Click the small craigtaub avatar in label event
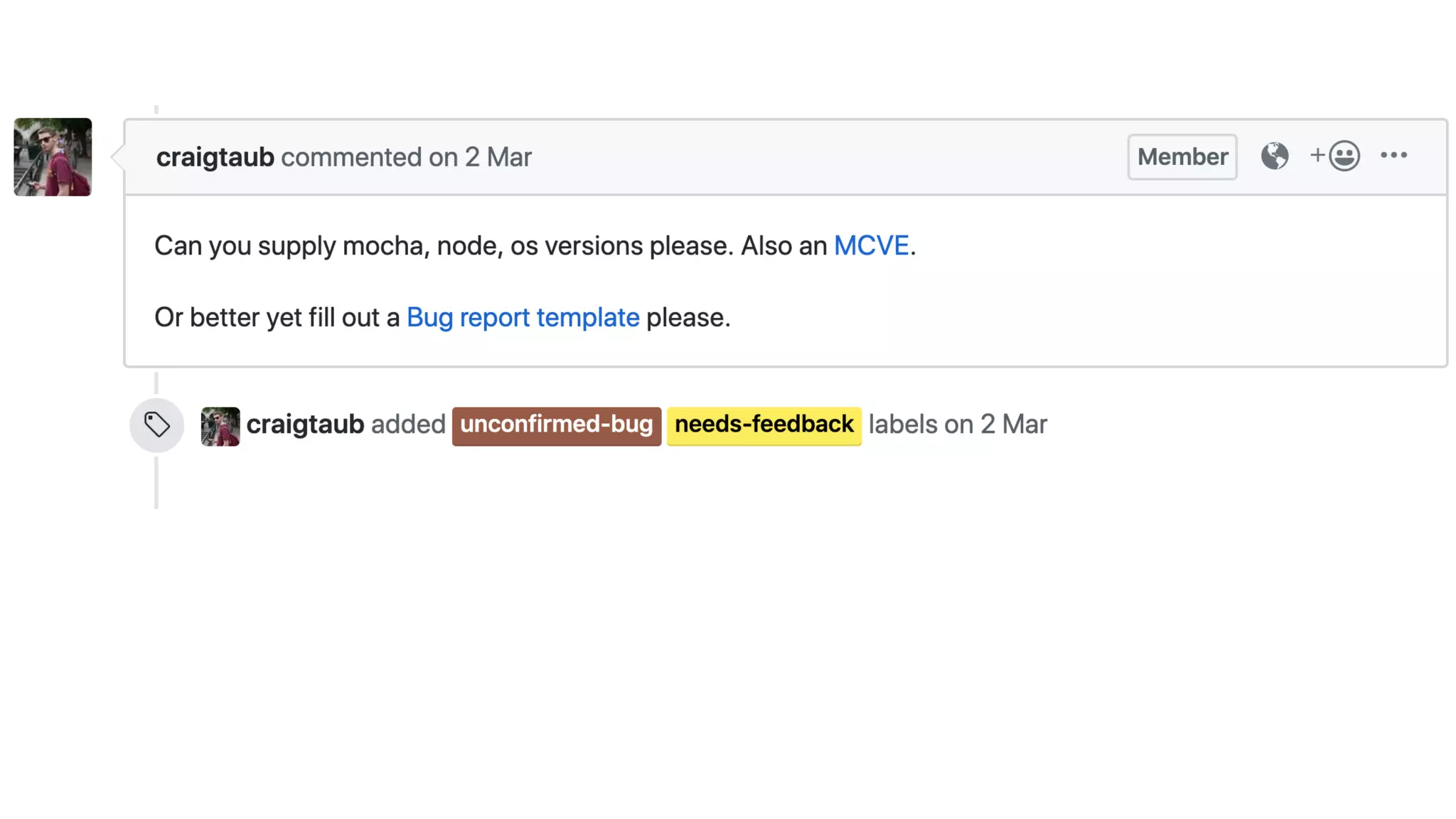 [x=220, y=426]
